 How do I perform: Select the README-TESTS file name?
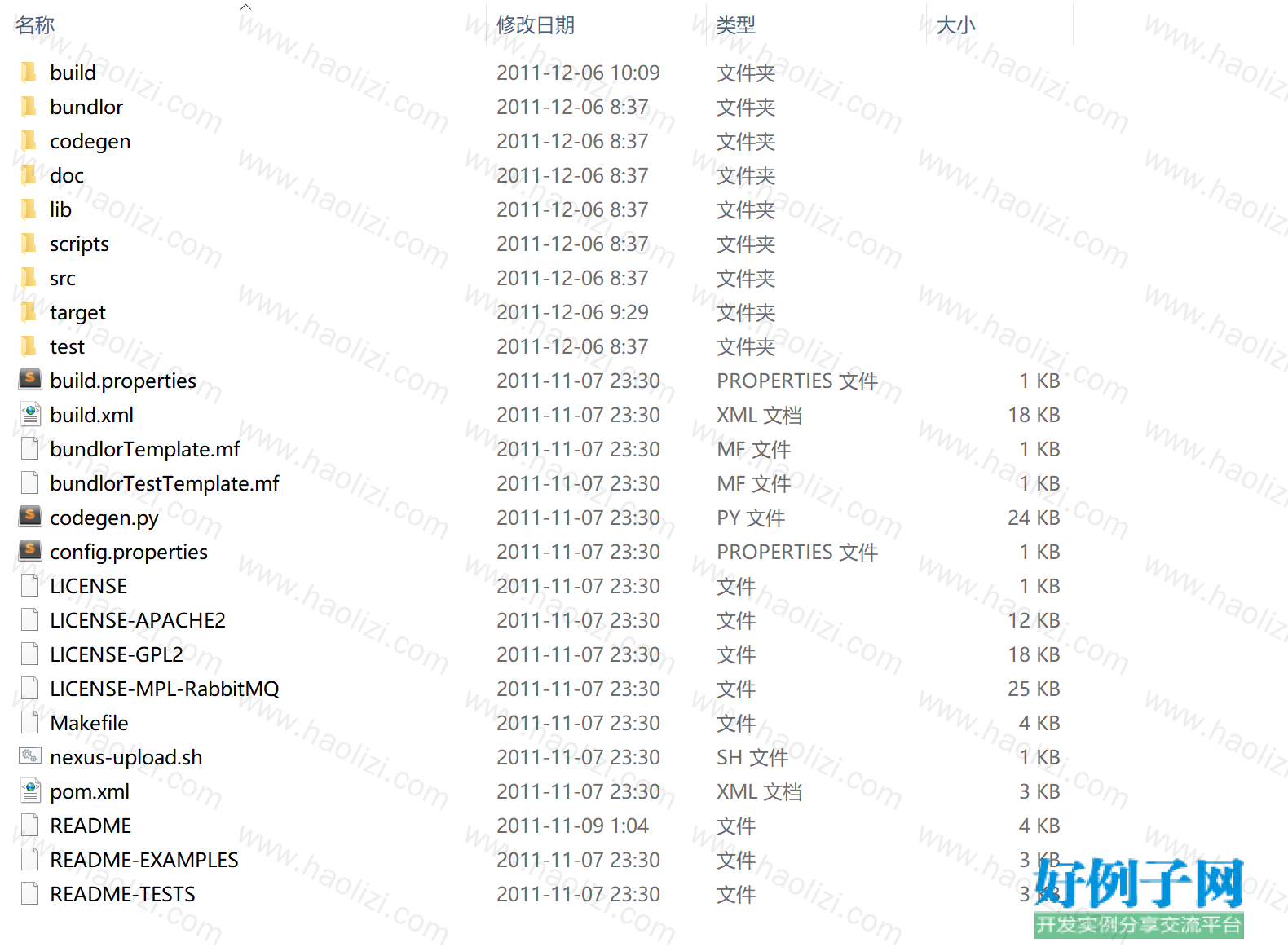coord(122,894)
